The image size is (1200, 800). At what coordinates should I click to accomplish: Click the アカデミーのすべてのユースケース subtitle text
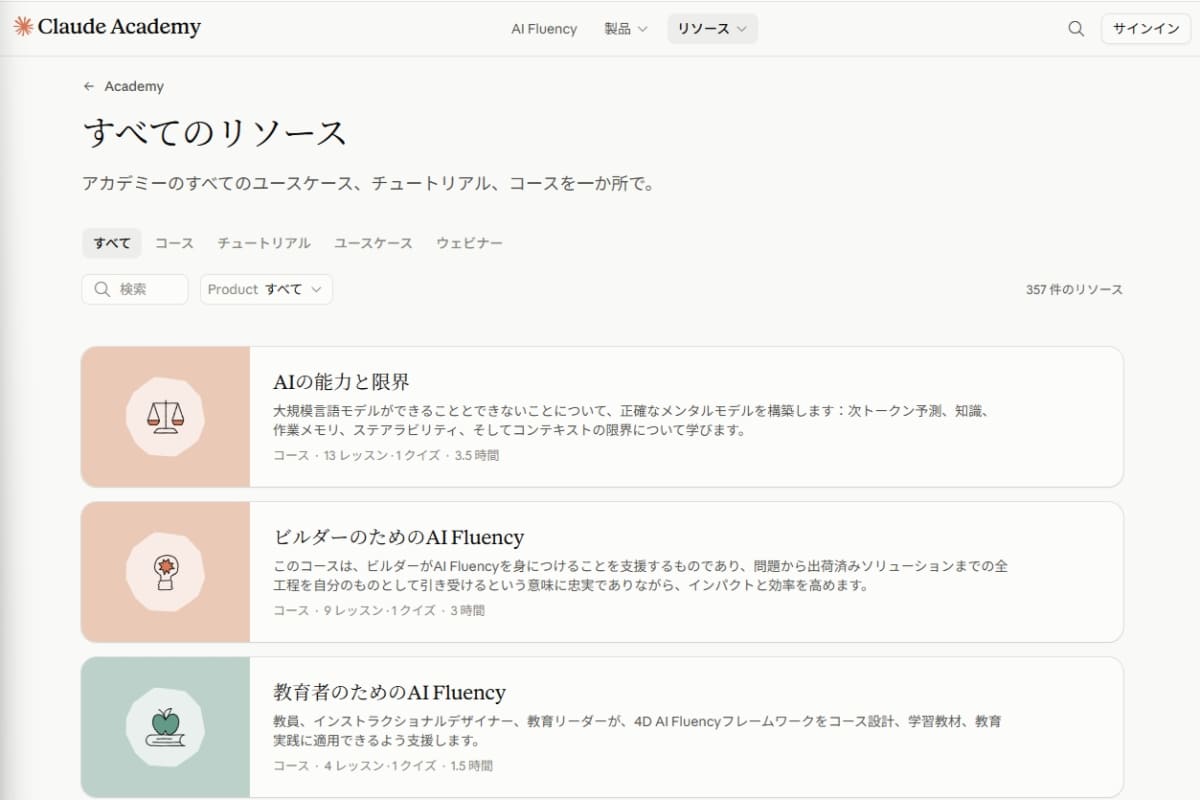pyautogui.click(x=368, y=185)
